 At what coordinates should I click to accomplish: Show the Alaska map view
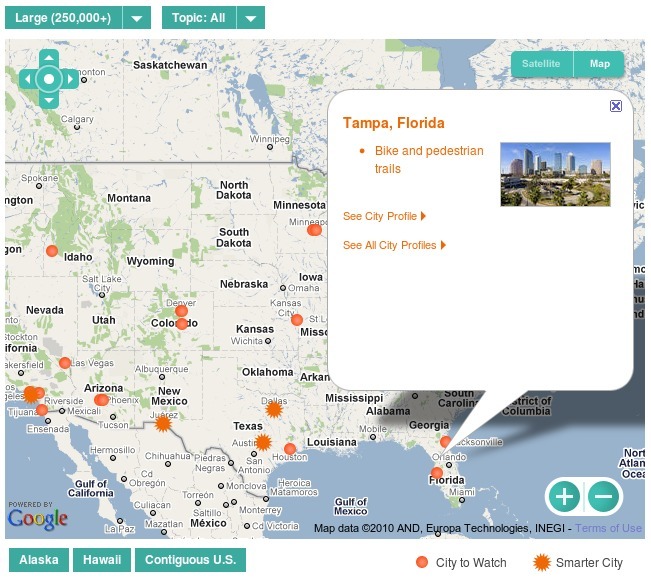[x=39, y=560]
